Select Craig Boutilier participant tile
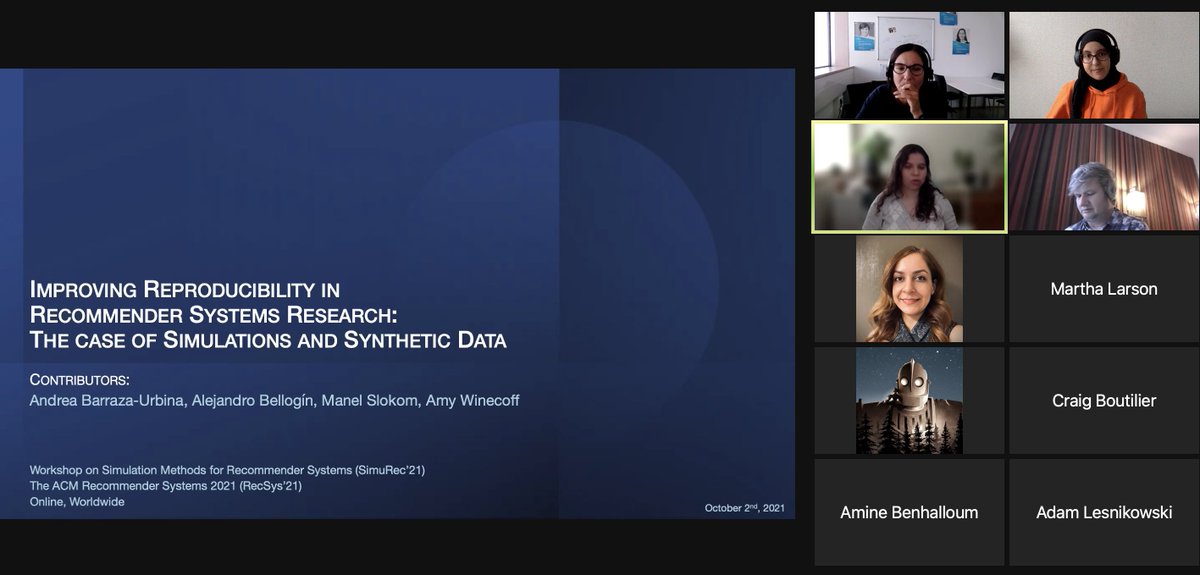The height and width of the screenshot is (575, 1200). (x=1104, y=401)
